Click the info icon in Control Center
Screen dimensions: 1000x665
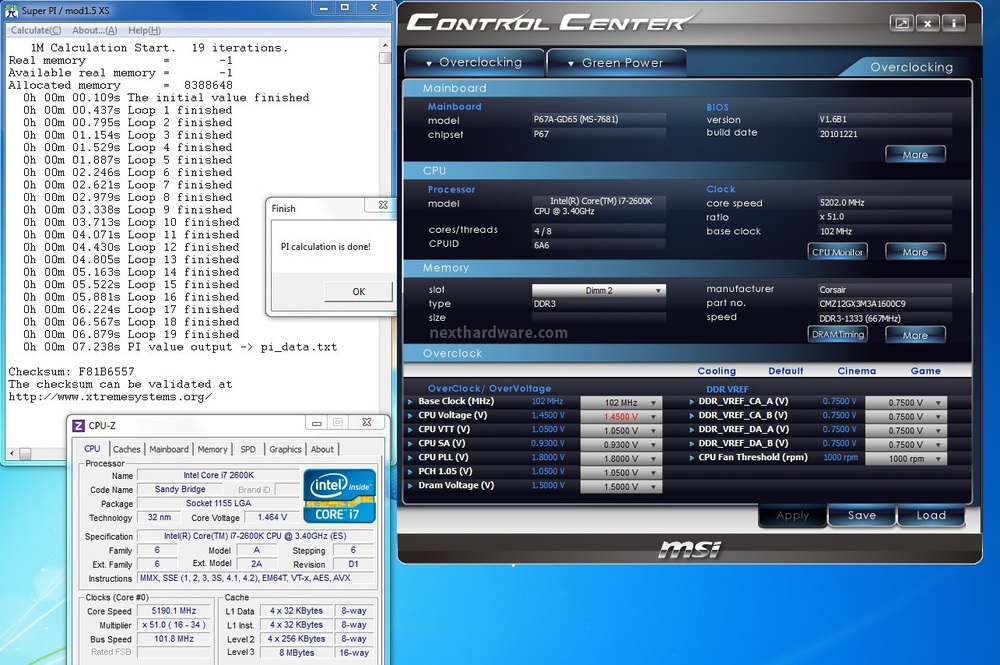pos(953,23)
